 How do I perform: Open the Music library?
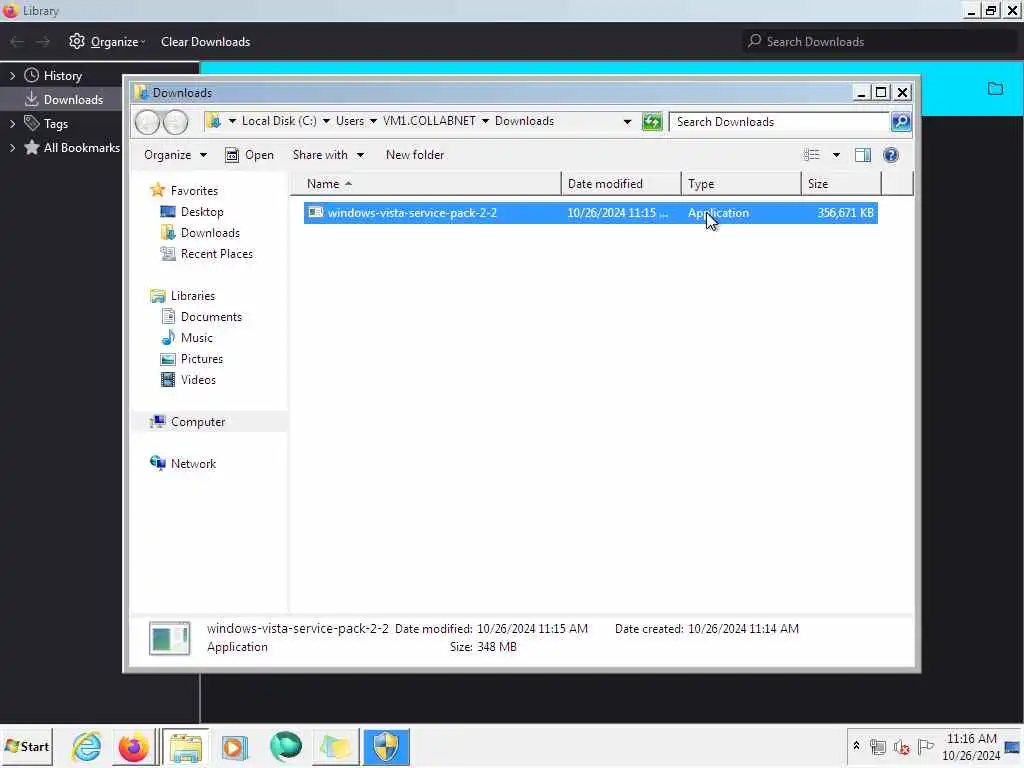(197, 338)
